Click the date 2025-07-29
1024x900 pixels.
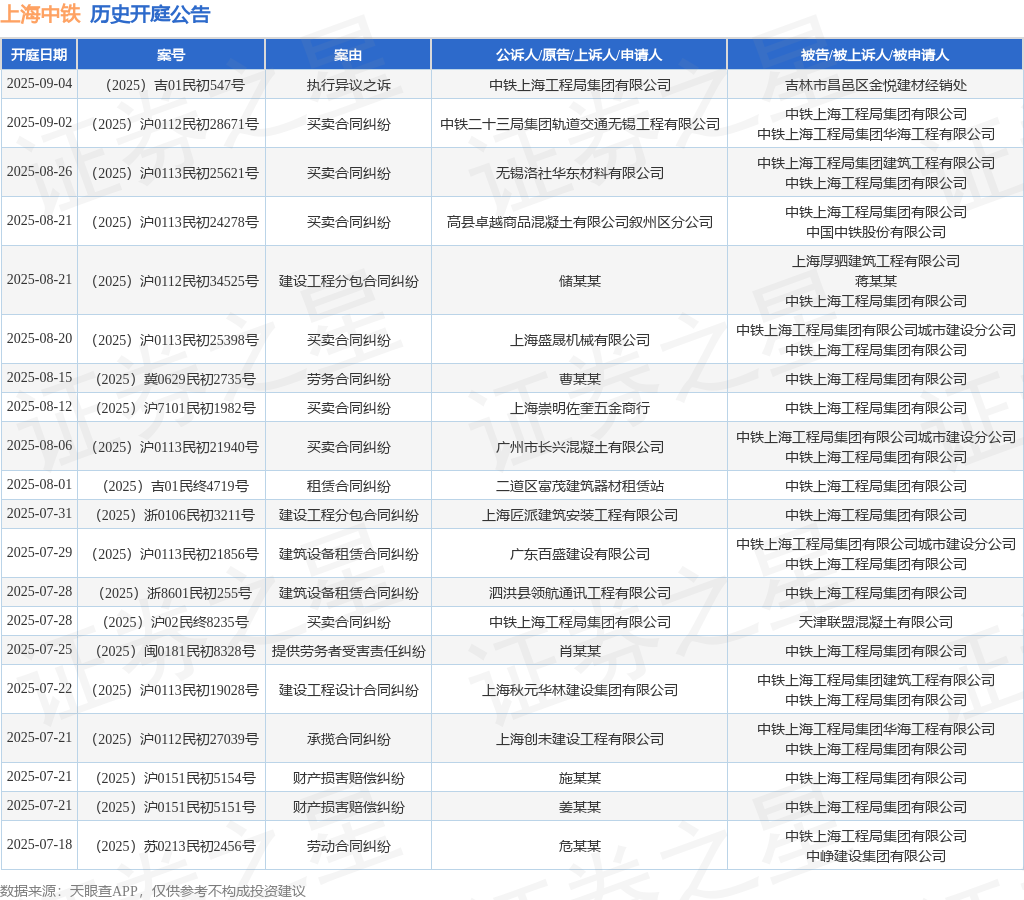pyautogui.click(x=39, y=553)
